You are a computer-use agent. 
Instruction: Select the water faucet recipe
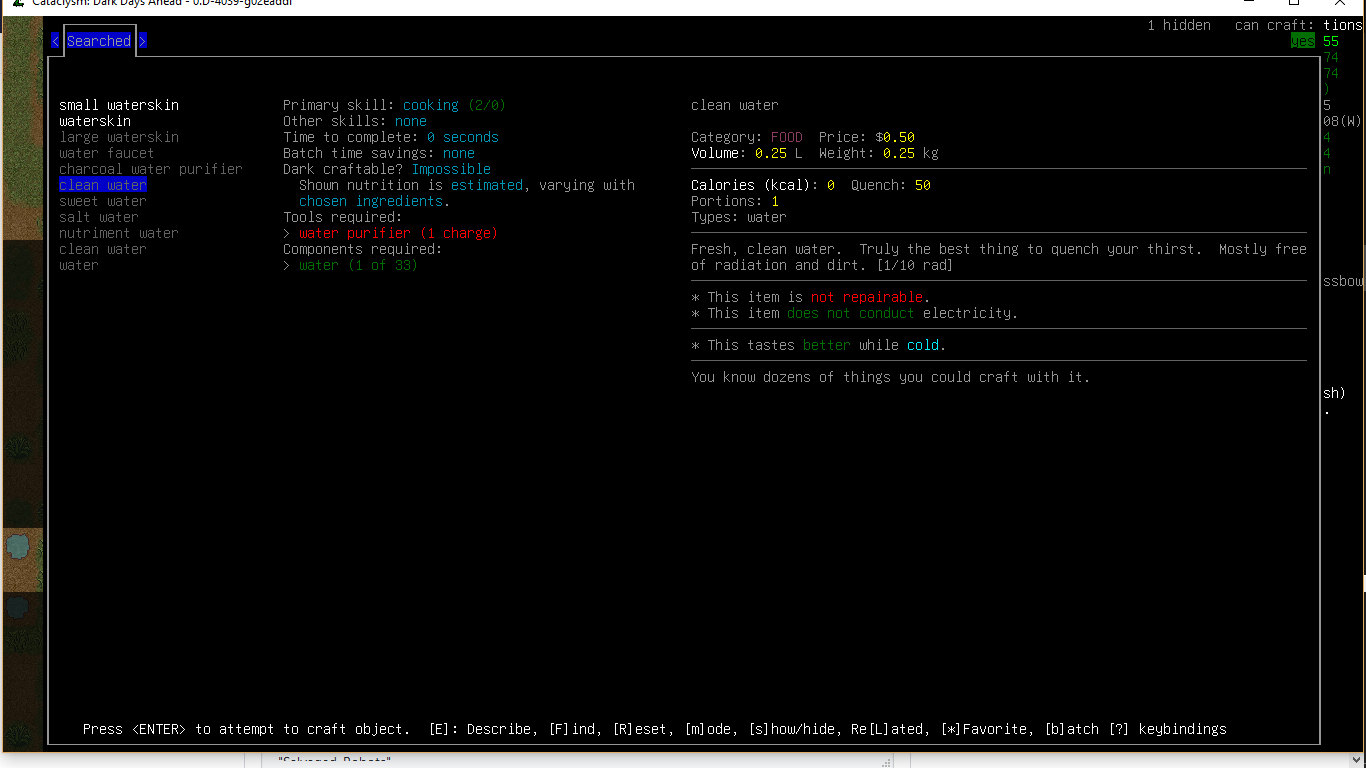(x=107, y=153)
